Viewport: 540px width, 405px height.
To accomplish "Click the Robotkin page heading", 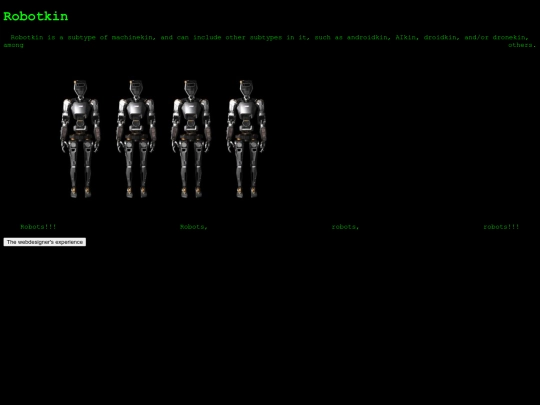I will [36, 17].
